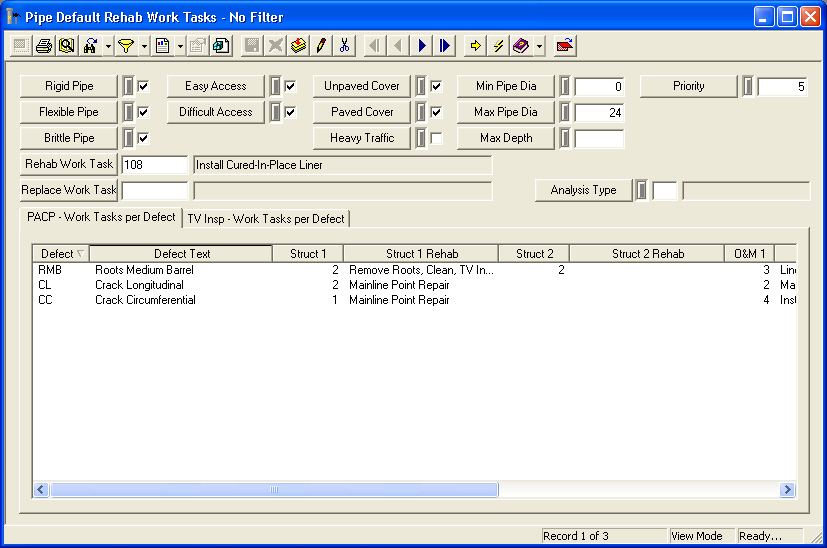
Task: Click the yellow funnel filter icon
Action: (126, 46)
